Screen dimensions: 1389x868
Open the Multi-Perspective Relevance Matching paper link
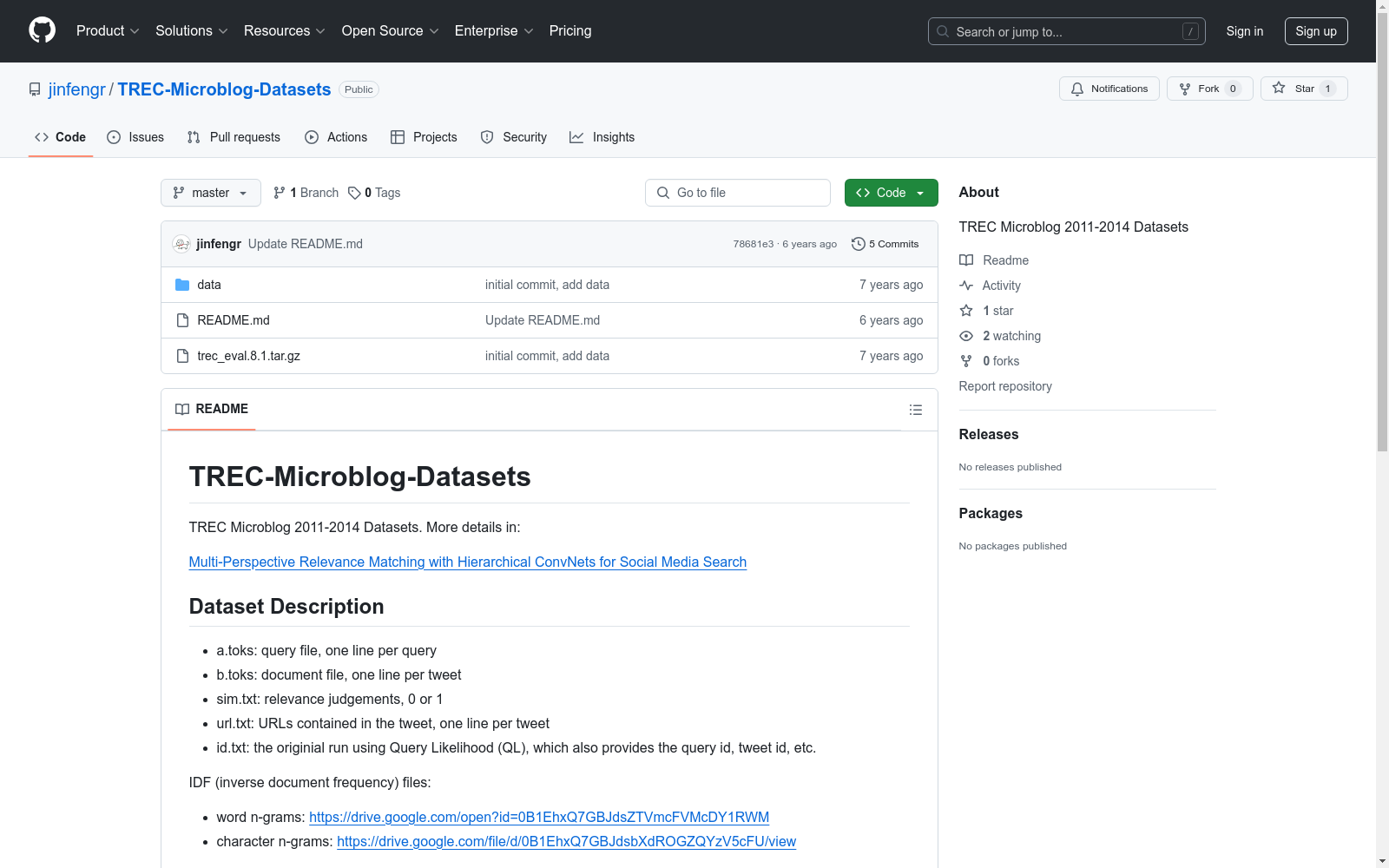[468, 562]
